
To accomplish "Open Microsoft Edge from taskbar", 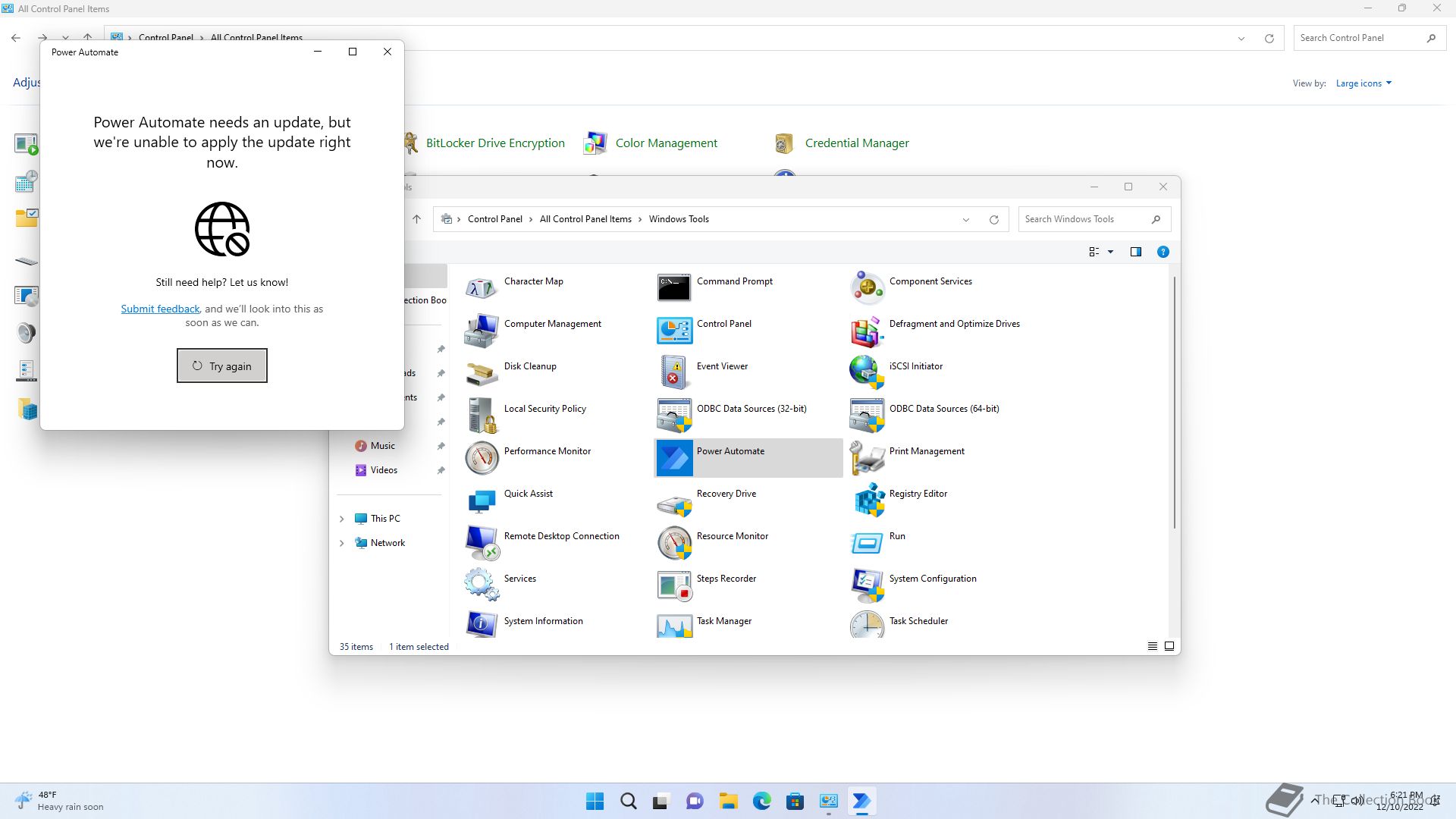I will (x=761, y=801).
